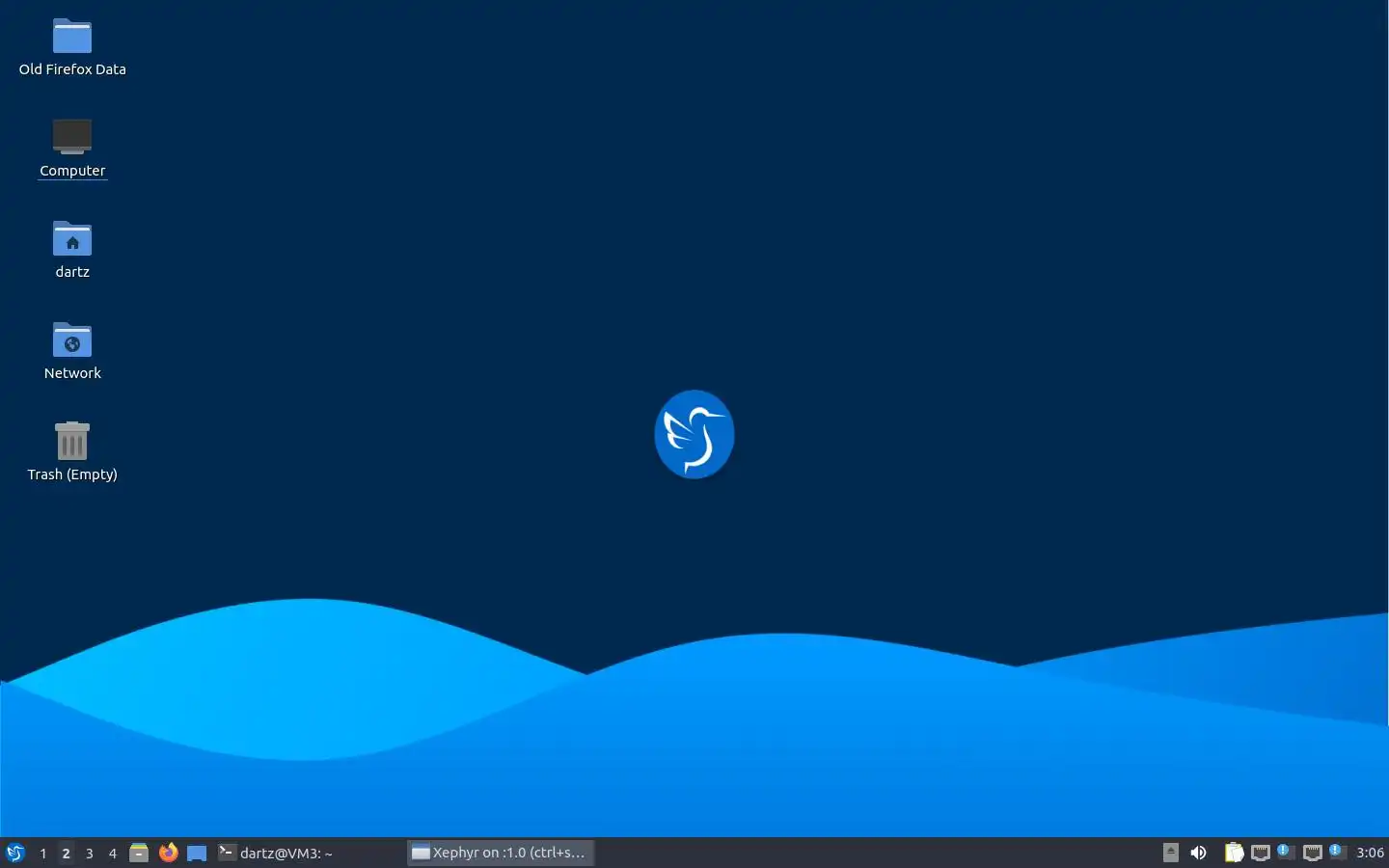Open the dartz home folder
Image resolution: width=1389 pixels, height=868 pixels.
(x=72, y=249)
